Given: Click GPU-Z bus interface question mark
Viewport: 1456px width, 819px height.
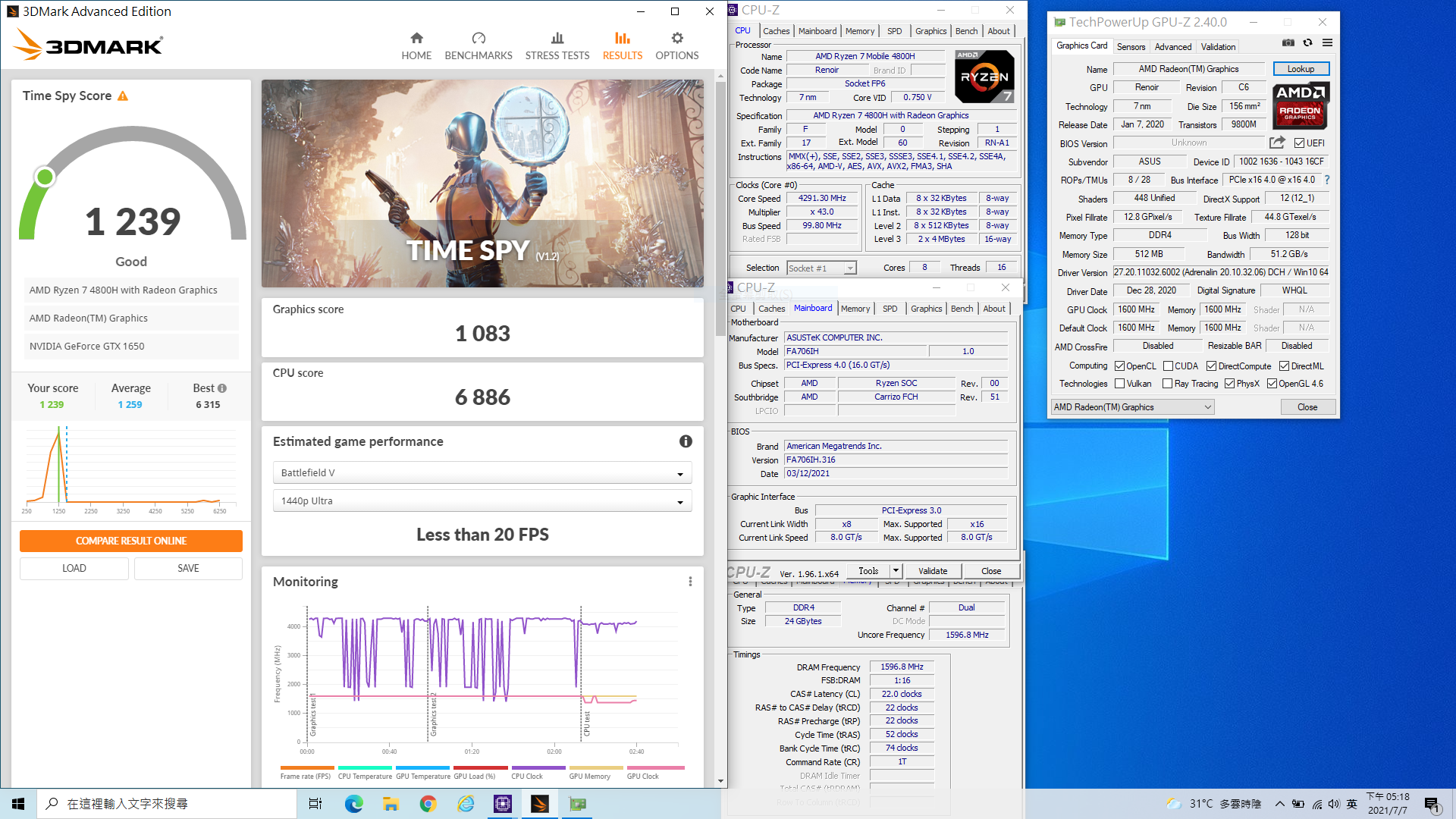Looking at the screenshot, I should 1327,180.
